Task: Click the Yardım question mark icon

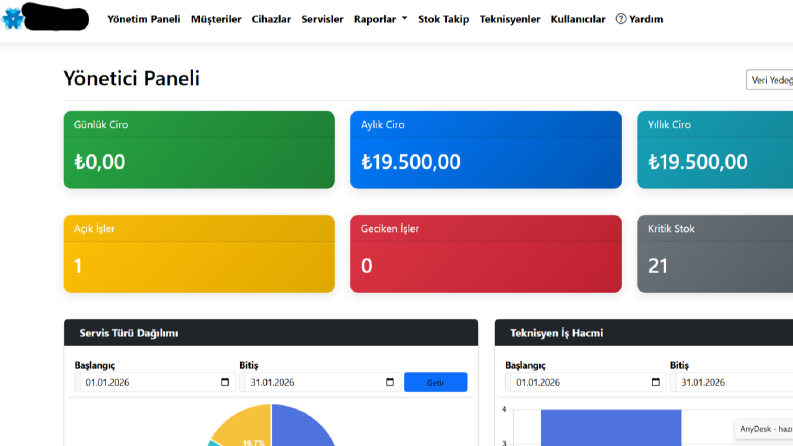Action: pyautogui.click(x=621, y=19)
